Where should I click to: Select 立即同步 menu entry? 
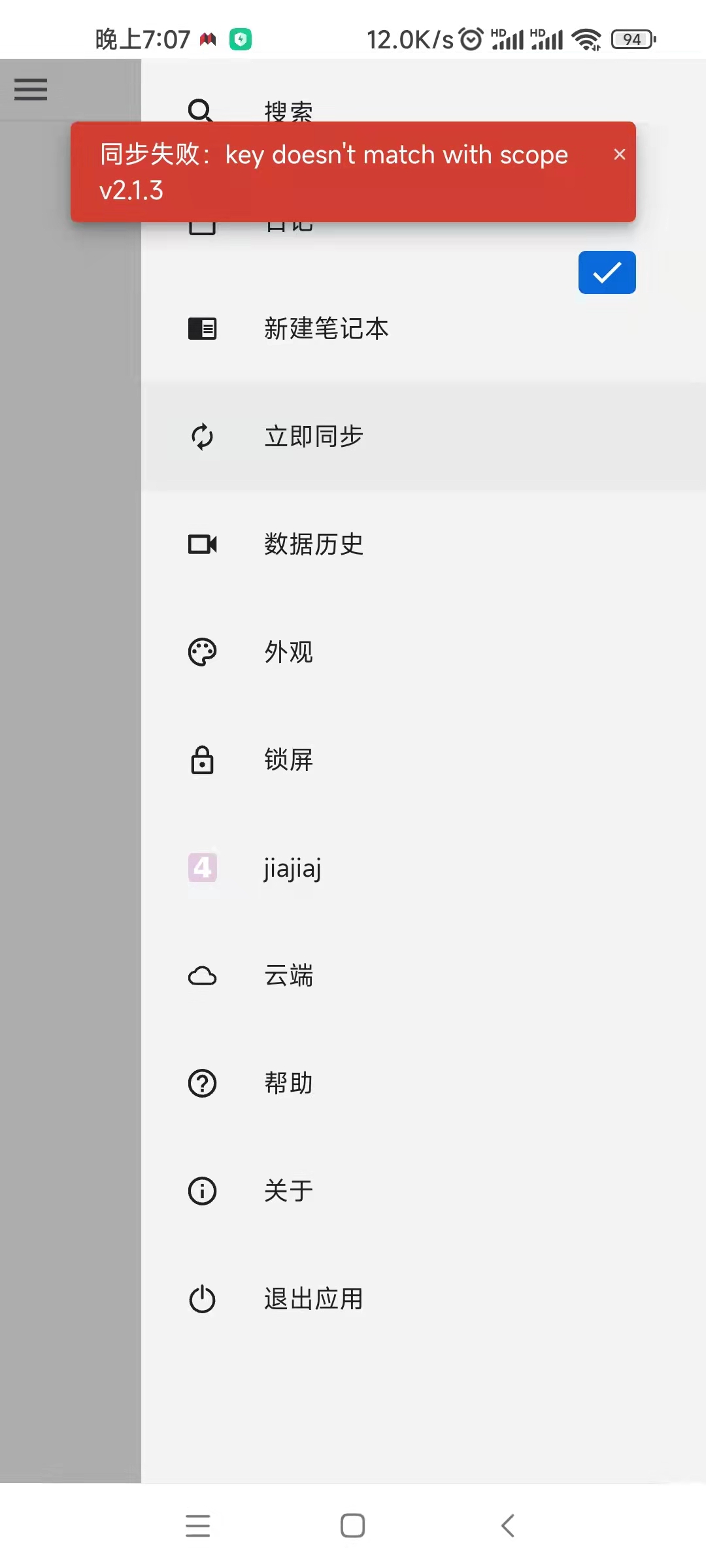coord(314,436)
